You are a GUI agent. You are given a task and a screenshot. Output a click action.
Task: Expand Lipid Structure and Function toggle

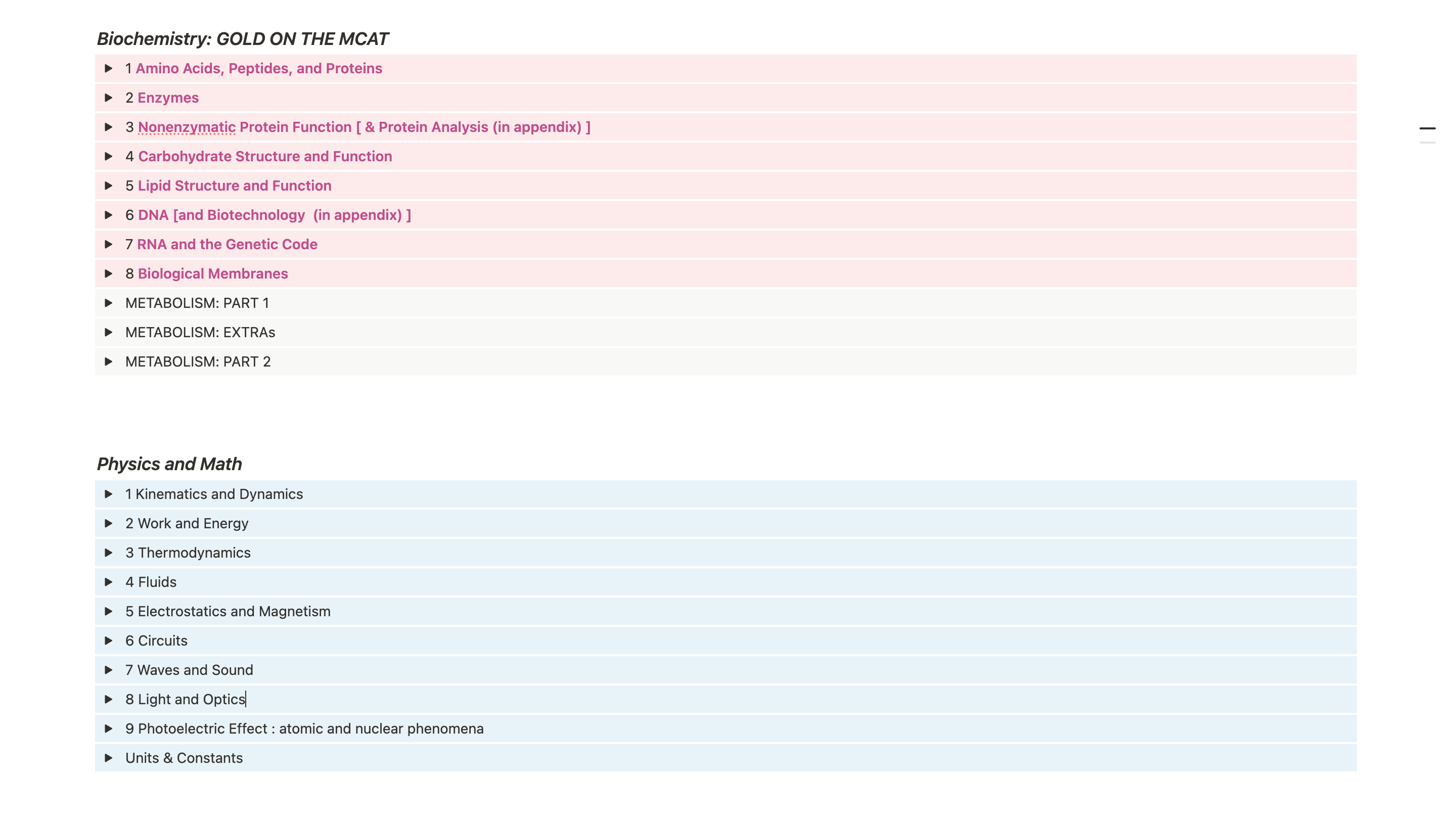pyautogui.click(x=109, y=186)
